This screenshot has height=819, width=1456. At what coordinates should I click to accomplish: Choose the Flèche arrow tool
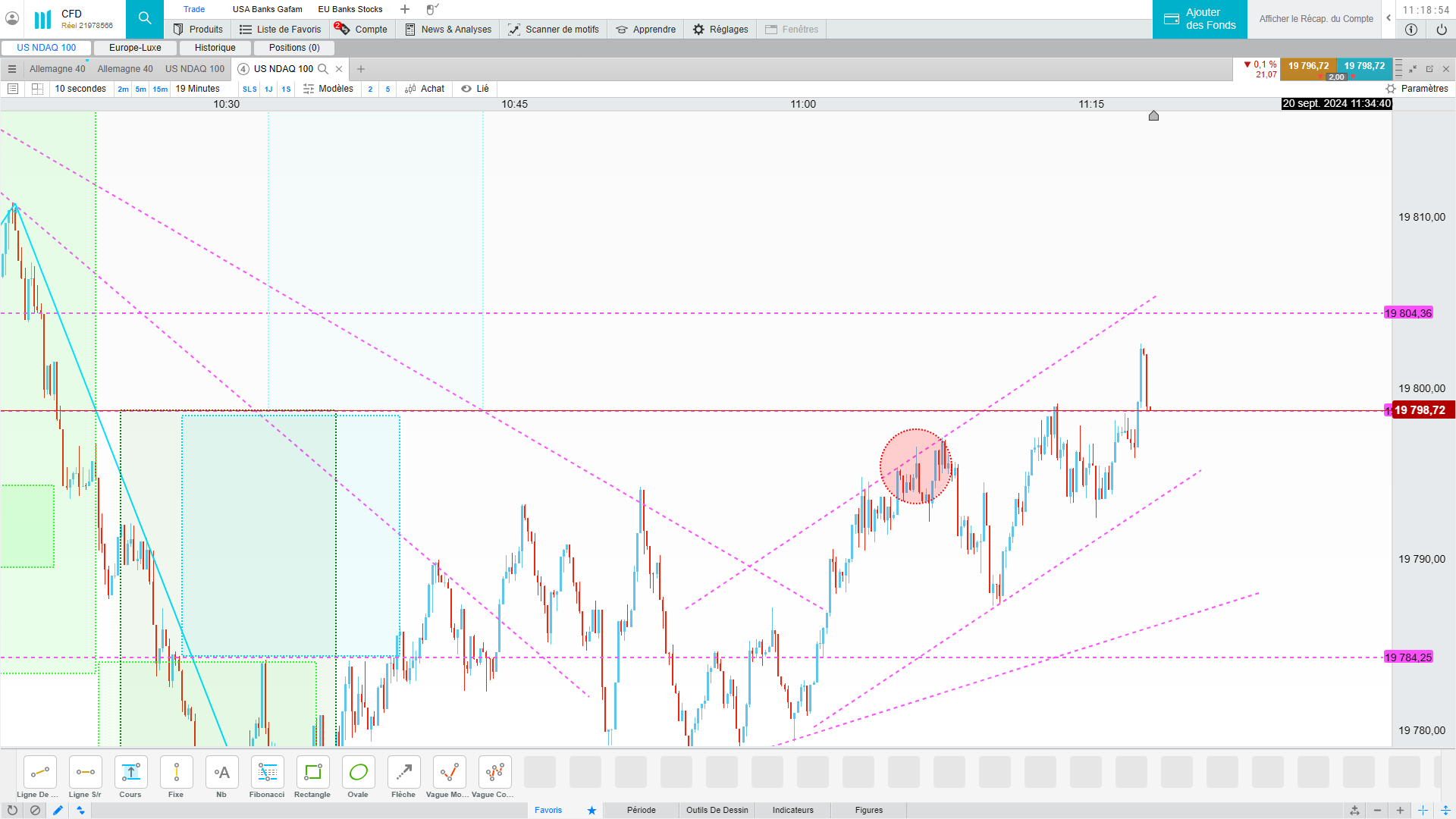click(403, 773)
